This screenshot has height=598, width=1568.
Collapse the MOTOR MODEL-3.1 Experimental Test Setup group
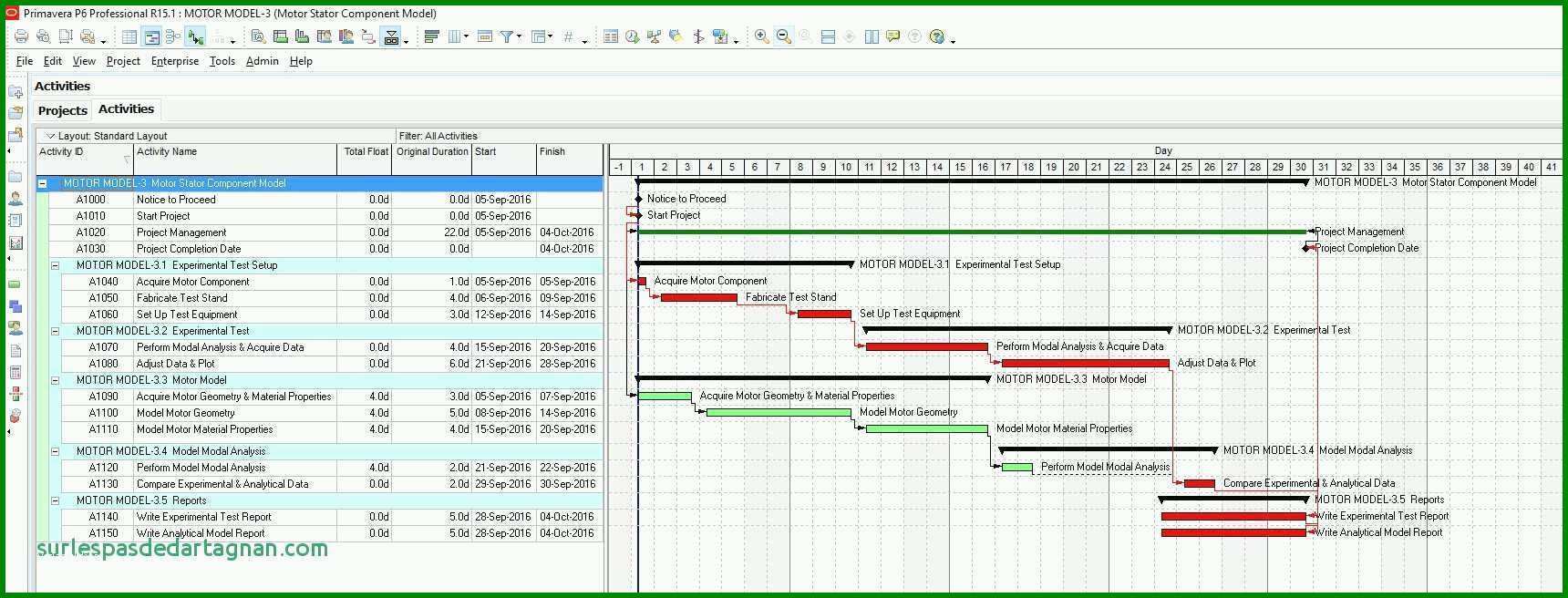click(x=55, y=265)
